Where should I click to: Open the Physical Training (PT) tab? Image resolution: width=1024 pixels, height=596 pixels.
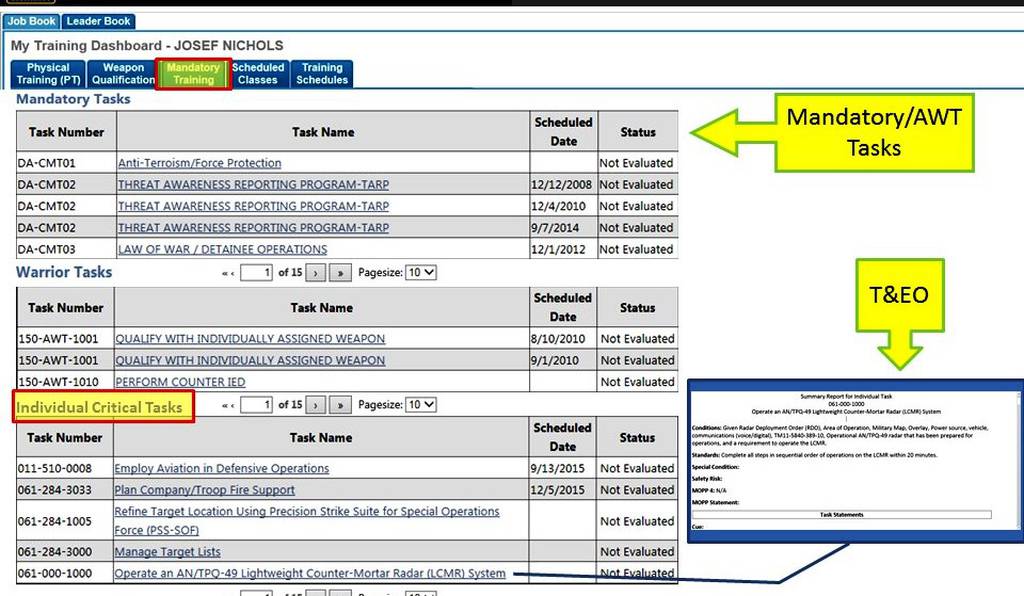pos(48,74)
